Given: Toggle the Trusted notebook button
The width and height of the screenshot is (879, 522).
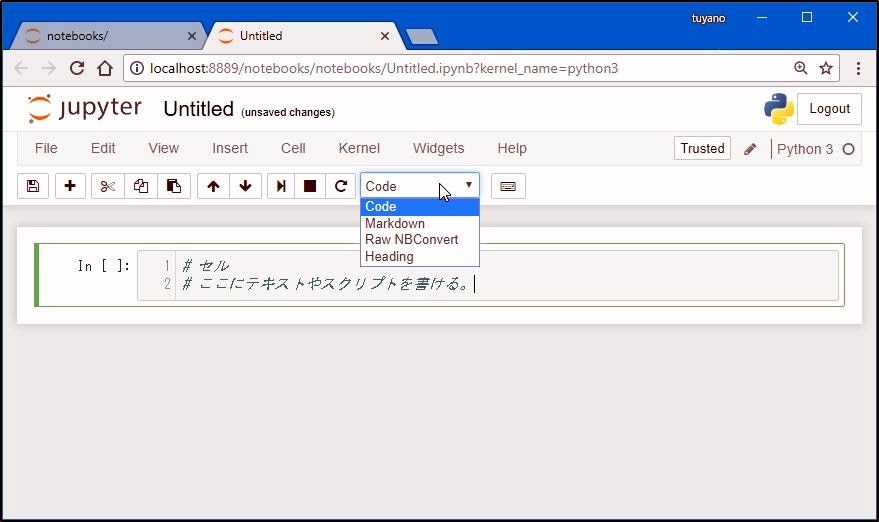Looking at the screenshot, I should point(702,148).
